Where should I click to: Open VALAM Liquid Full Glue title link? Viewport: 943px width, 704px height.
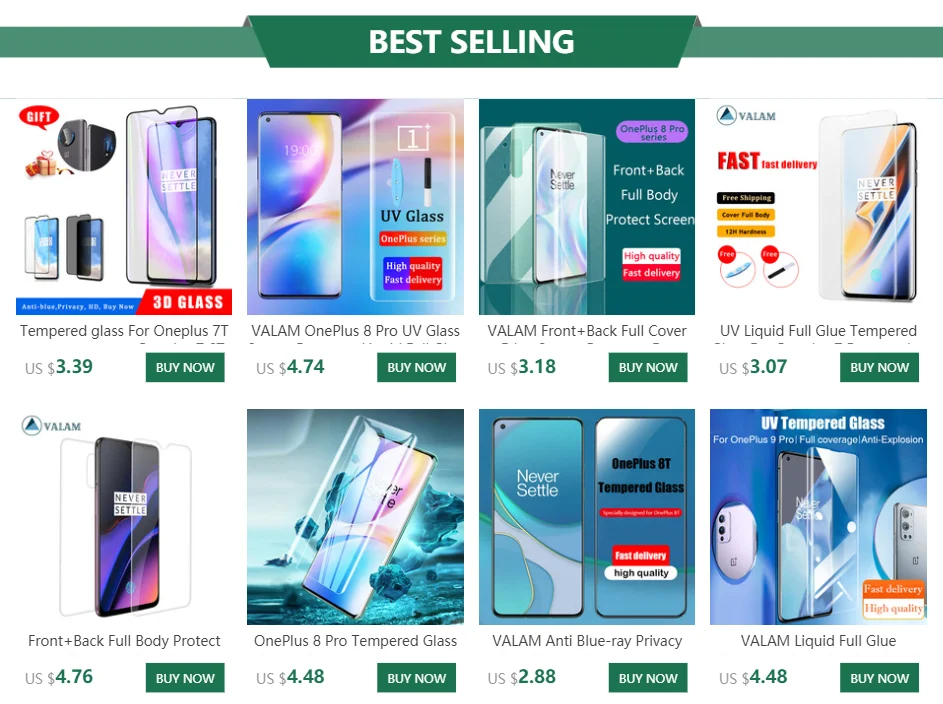point(819,641)
